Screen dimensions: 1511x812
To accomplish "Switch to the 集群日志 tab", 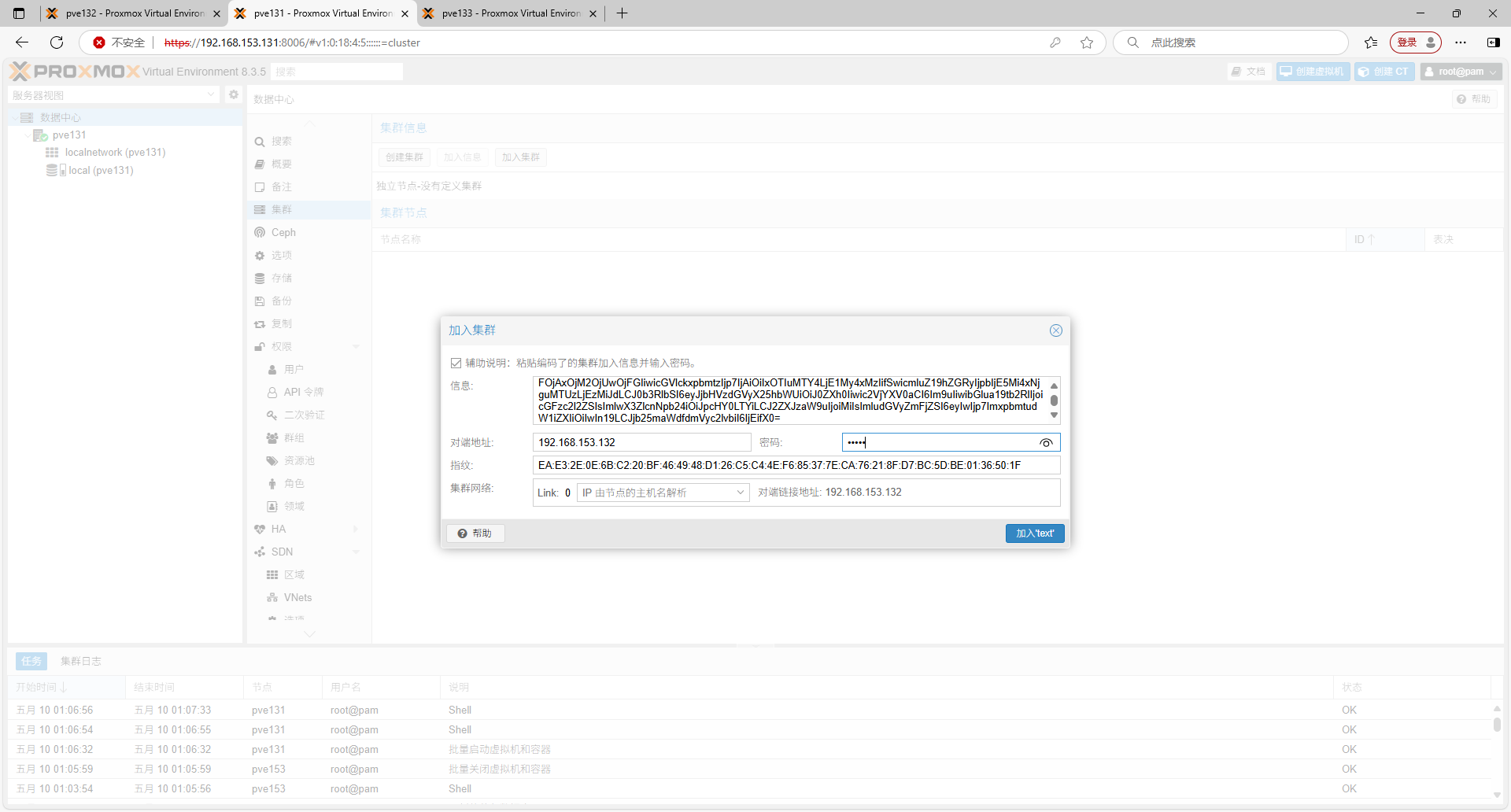I will tap(81, 662).
